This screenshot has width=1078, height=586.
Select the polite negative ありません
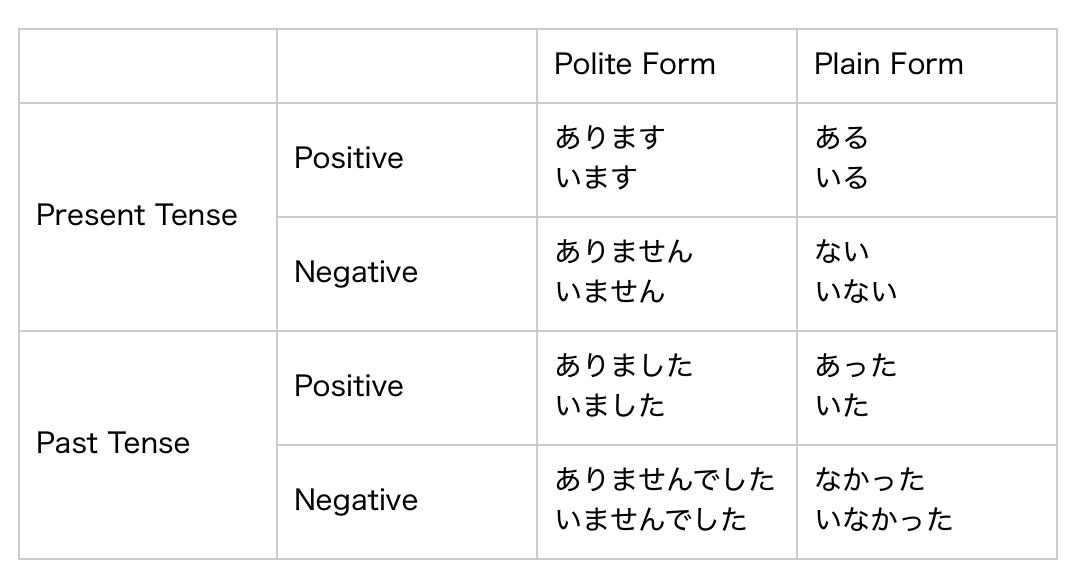[x=624, y=251]
